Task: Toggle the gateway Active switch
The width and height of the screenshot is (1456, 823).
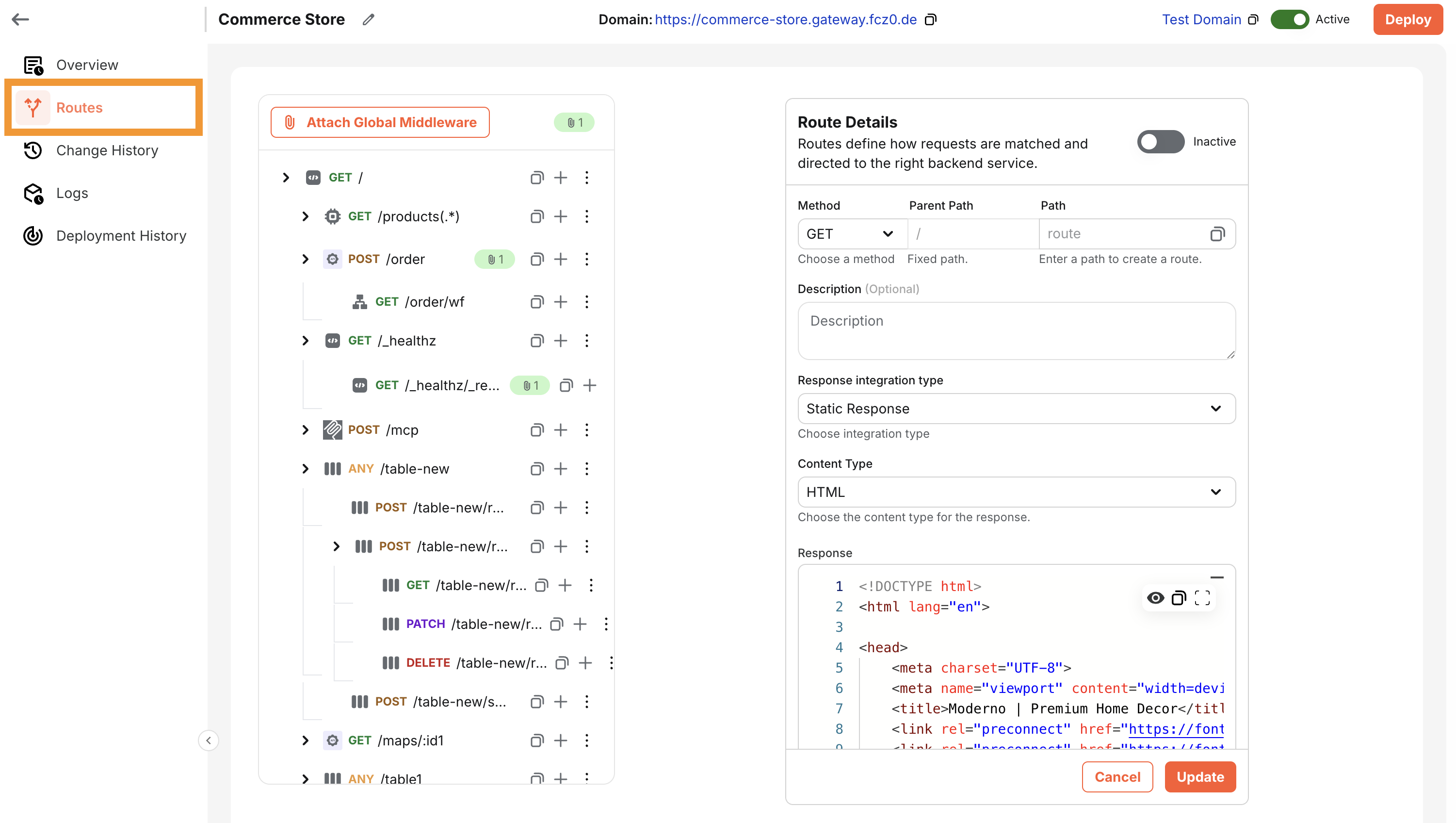Action: point(1290,19)
